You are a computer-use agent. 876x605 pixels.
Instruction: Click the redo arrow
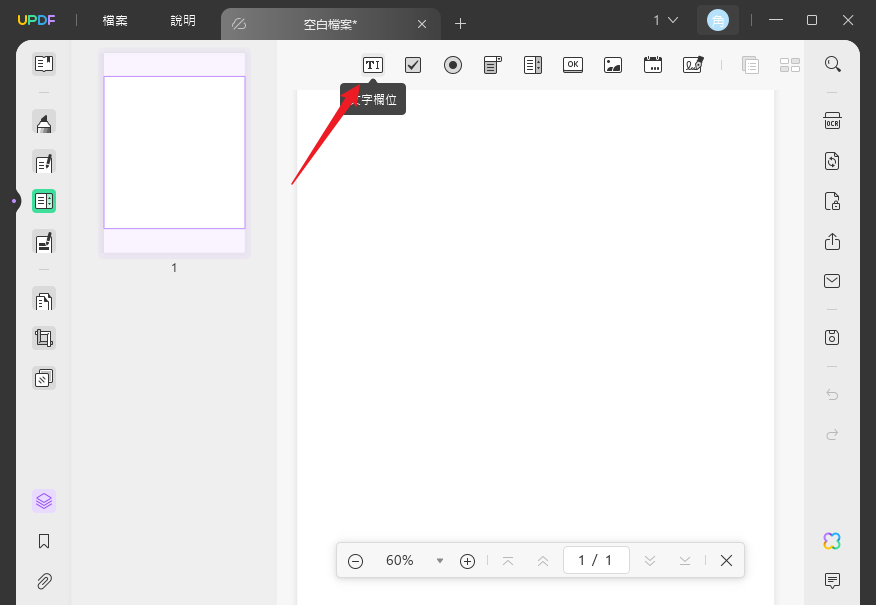(832, 435)
